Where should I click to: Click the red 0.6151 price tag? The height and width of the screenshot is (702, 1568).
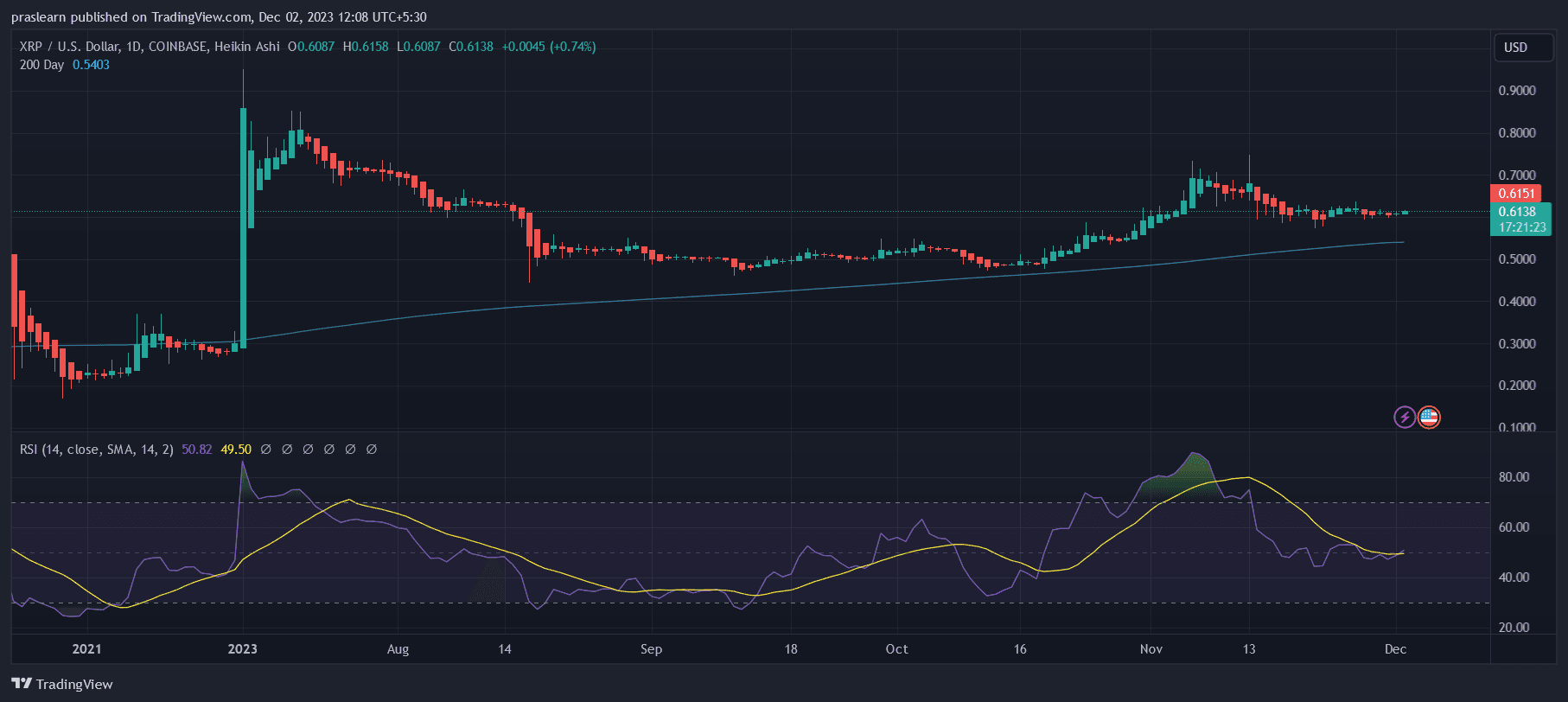1516,194
